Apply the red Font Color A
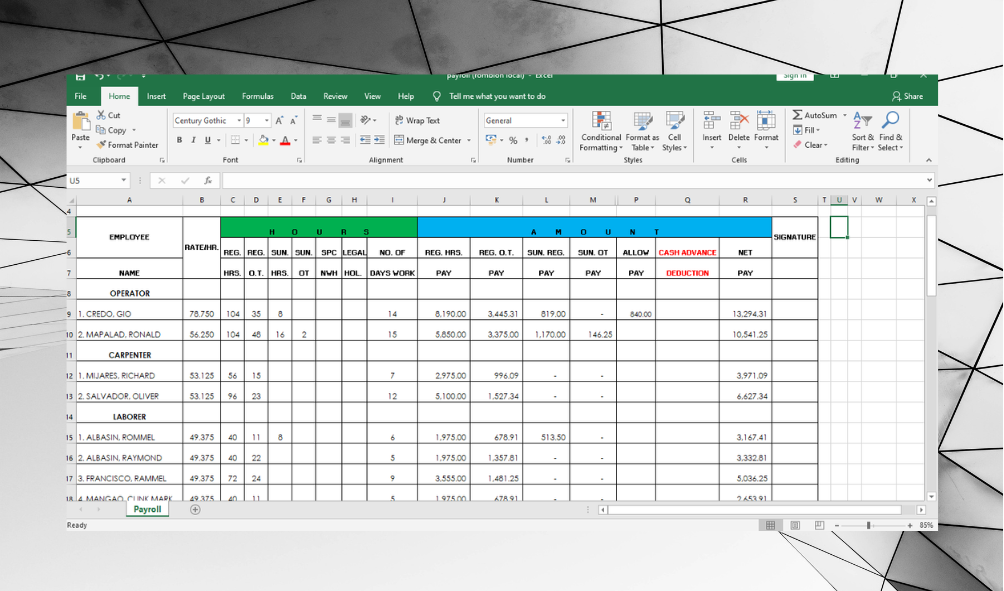This screenshot has height=591, width=1004. click(x=286, y=140)
